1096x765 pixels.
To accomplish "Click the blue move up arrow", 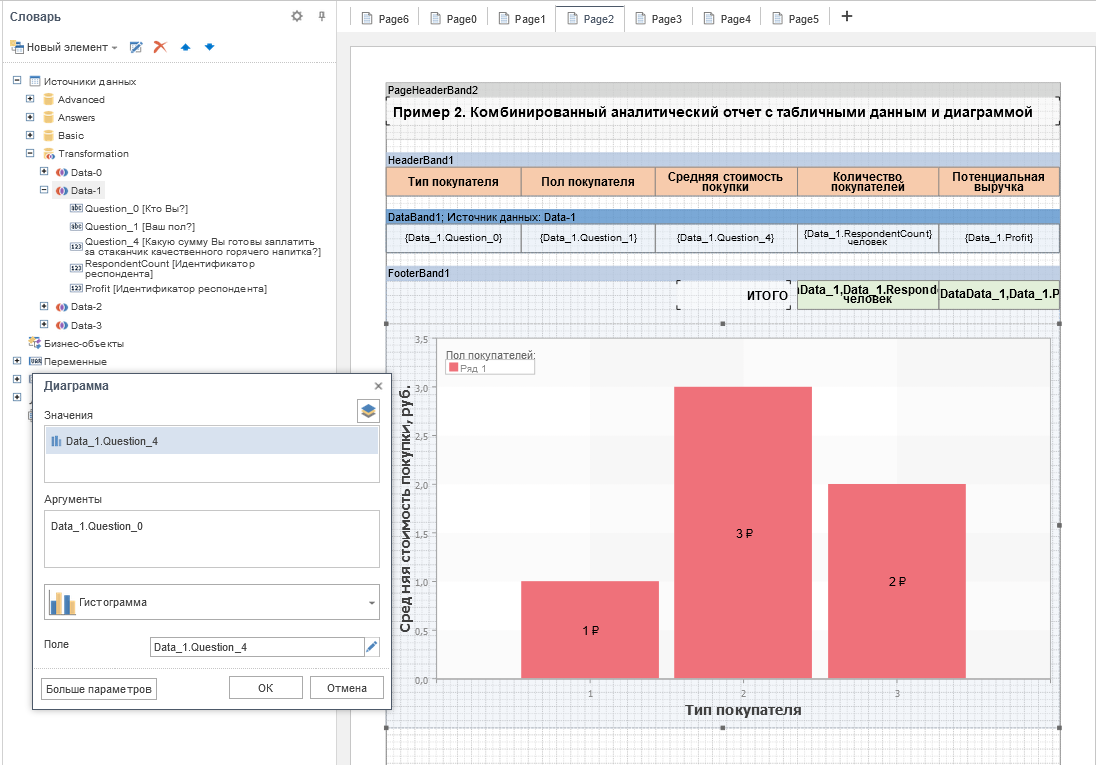I will point(185,47).
